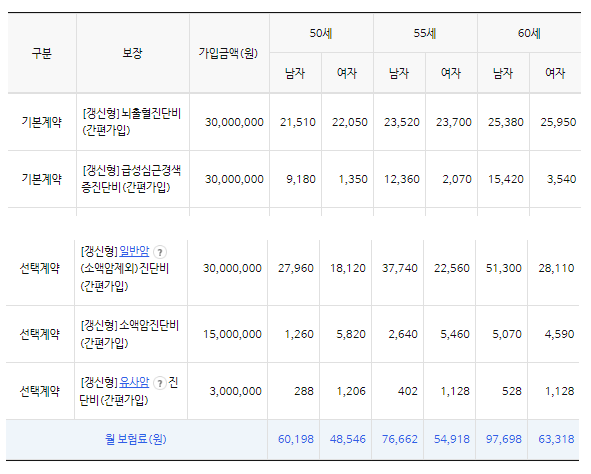This screenshot has width=591, height=474.
Task: Select the 보장 column header
Action: pos(132,53)
